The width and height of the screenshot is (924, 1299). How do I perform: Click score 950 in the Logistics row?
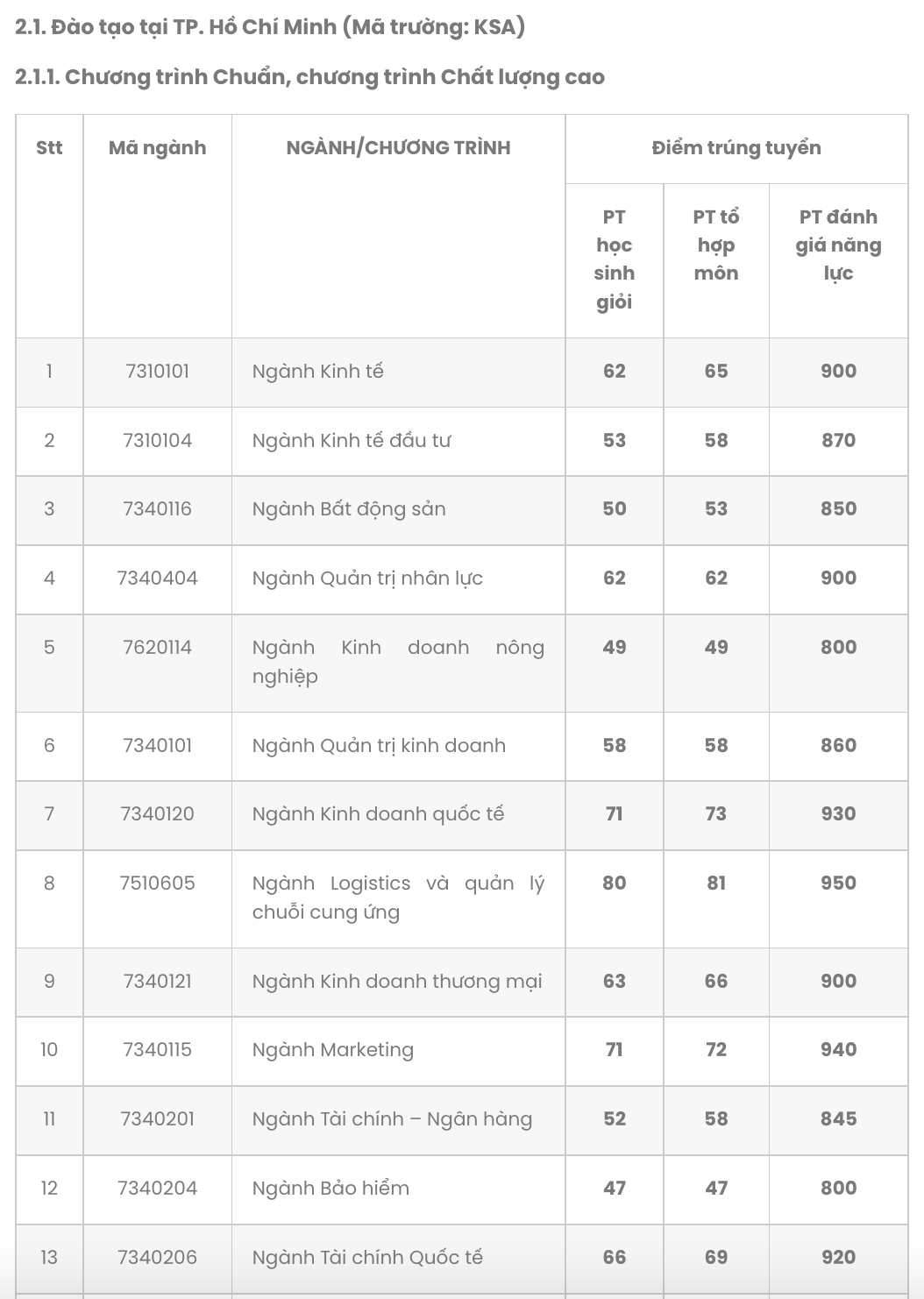[x=838, y=884]
